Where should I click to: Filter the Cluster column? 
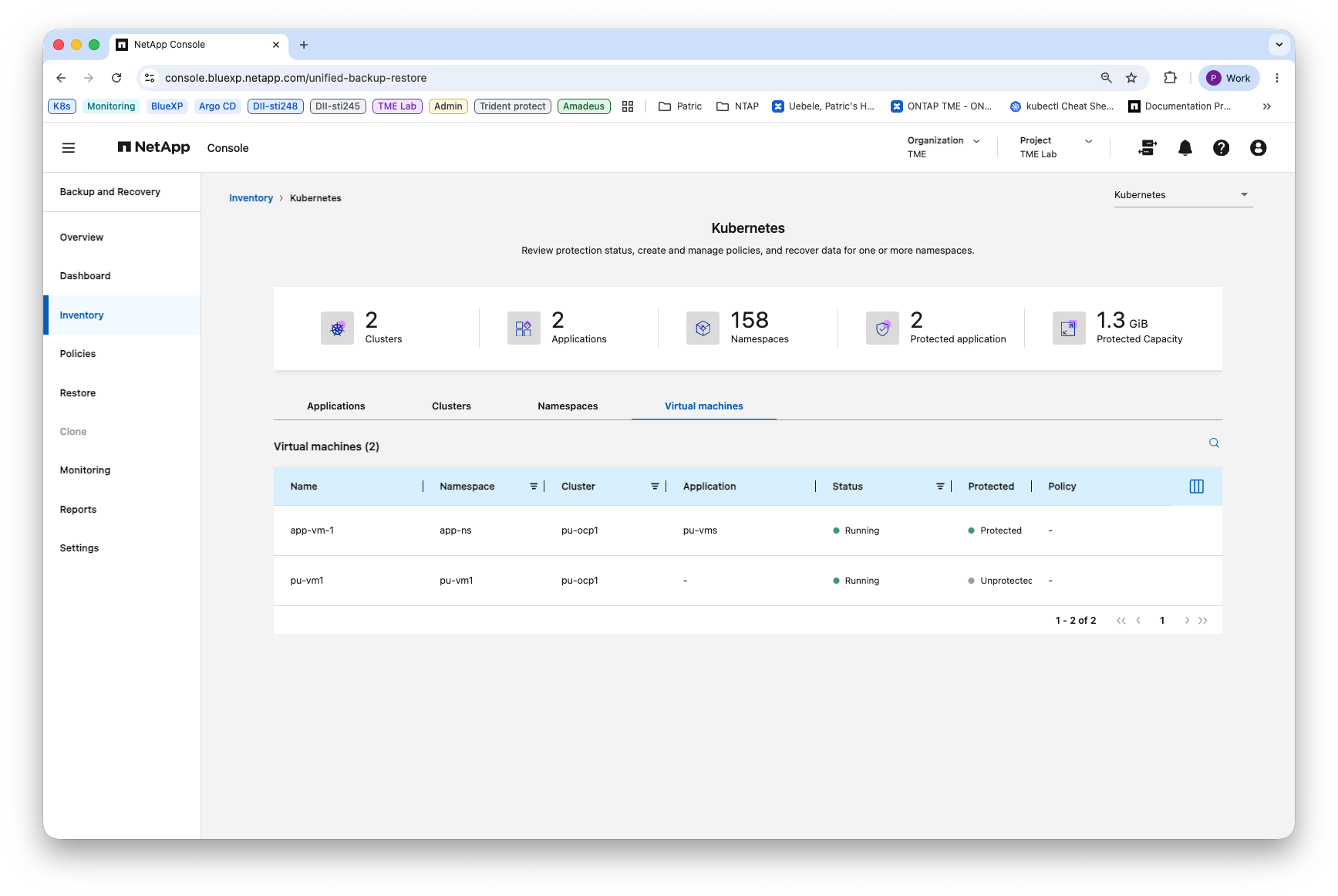(x=655, y=487)
